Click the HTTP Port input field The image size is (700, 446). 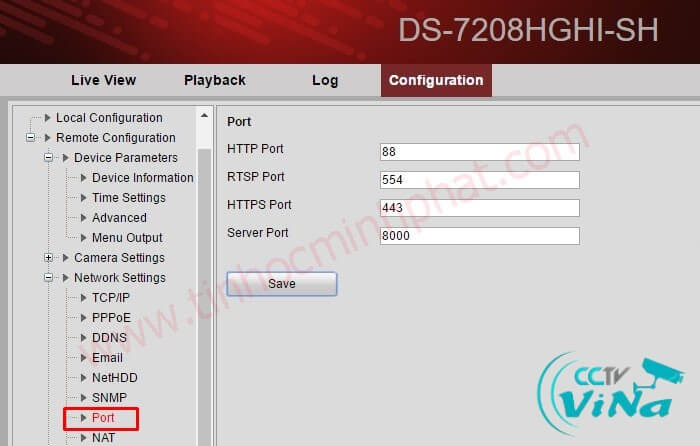(479, 152)
